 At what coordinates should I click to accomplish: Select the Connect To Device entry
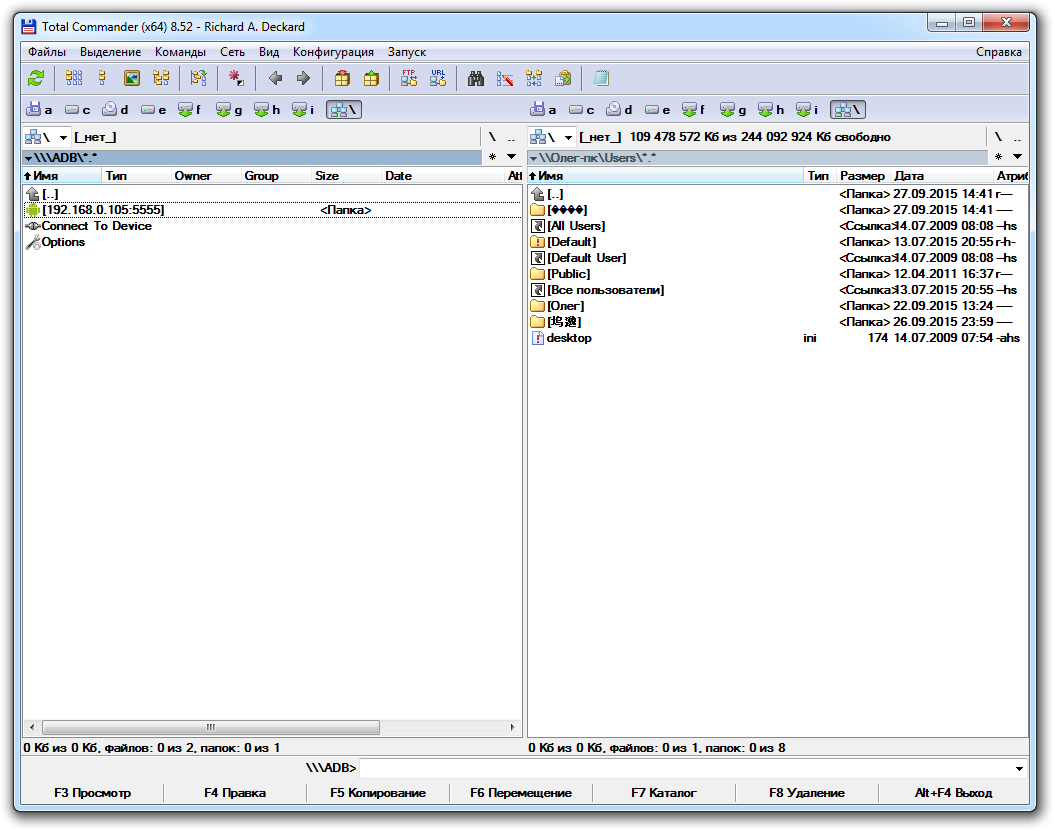tap(96, 226)
